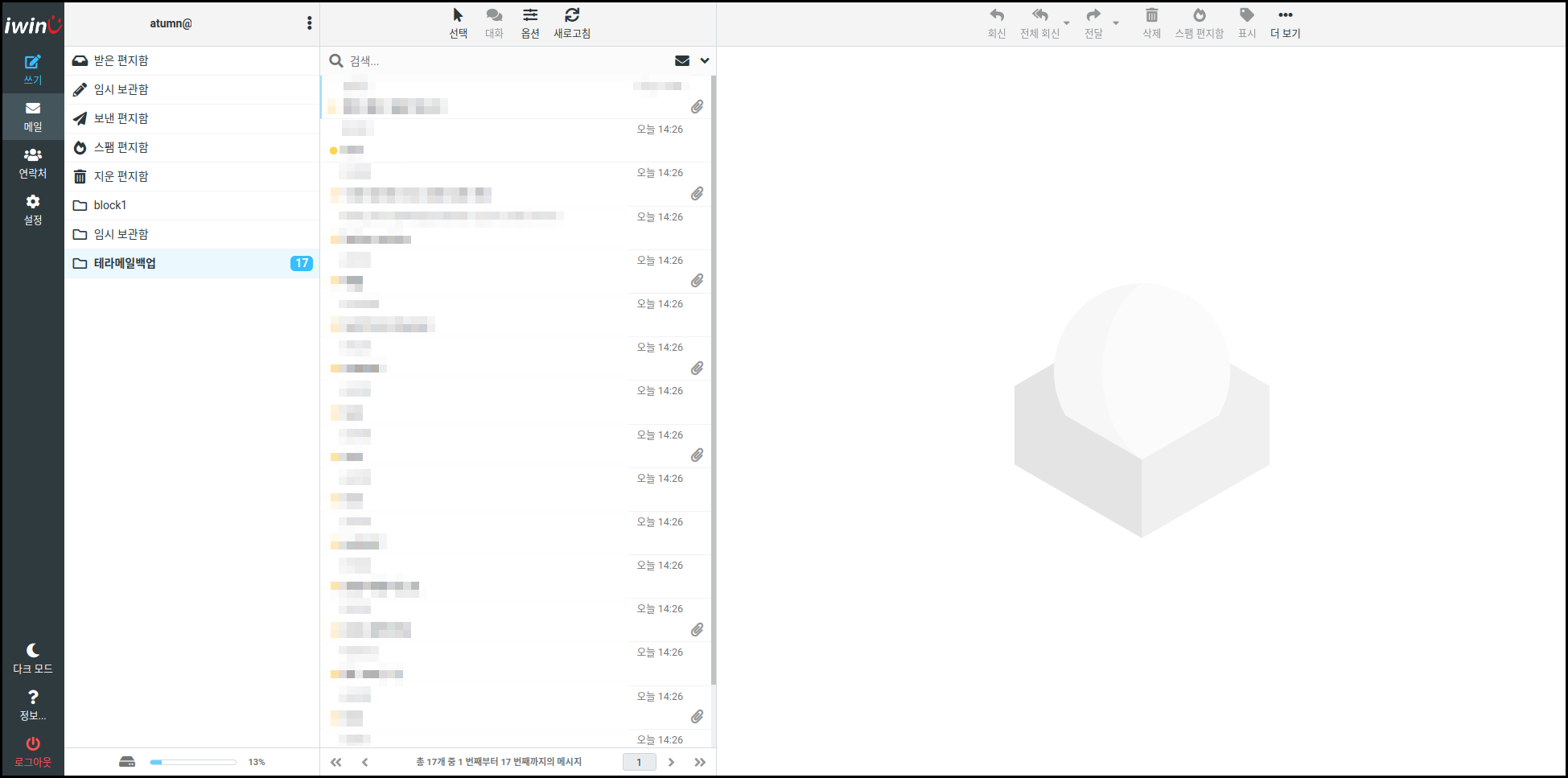Open the 임시 보관함 drafts with pencil icon
This screenshot has width=1568, height=778.
click(191, 89)
